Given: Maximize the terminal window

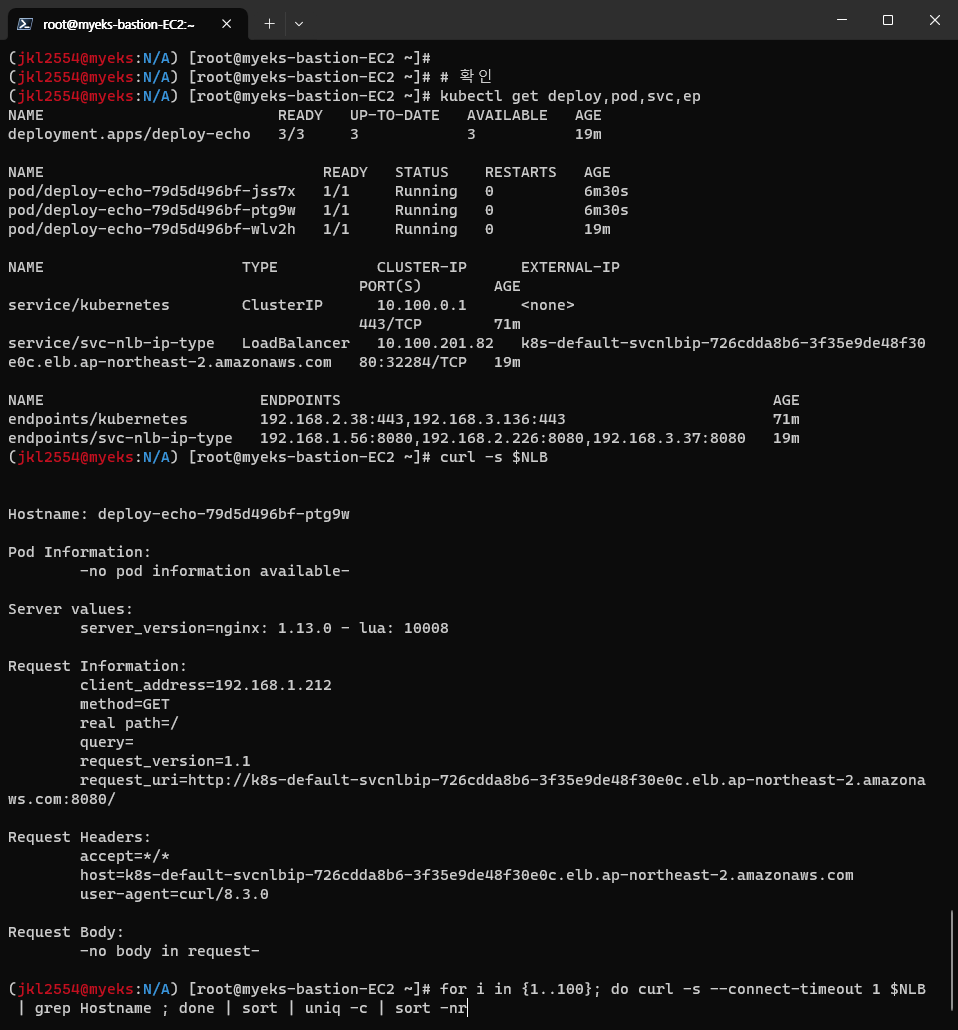Looking at the screenshot, I should tap(888, 20).
